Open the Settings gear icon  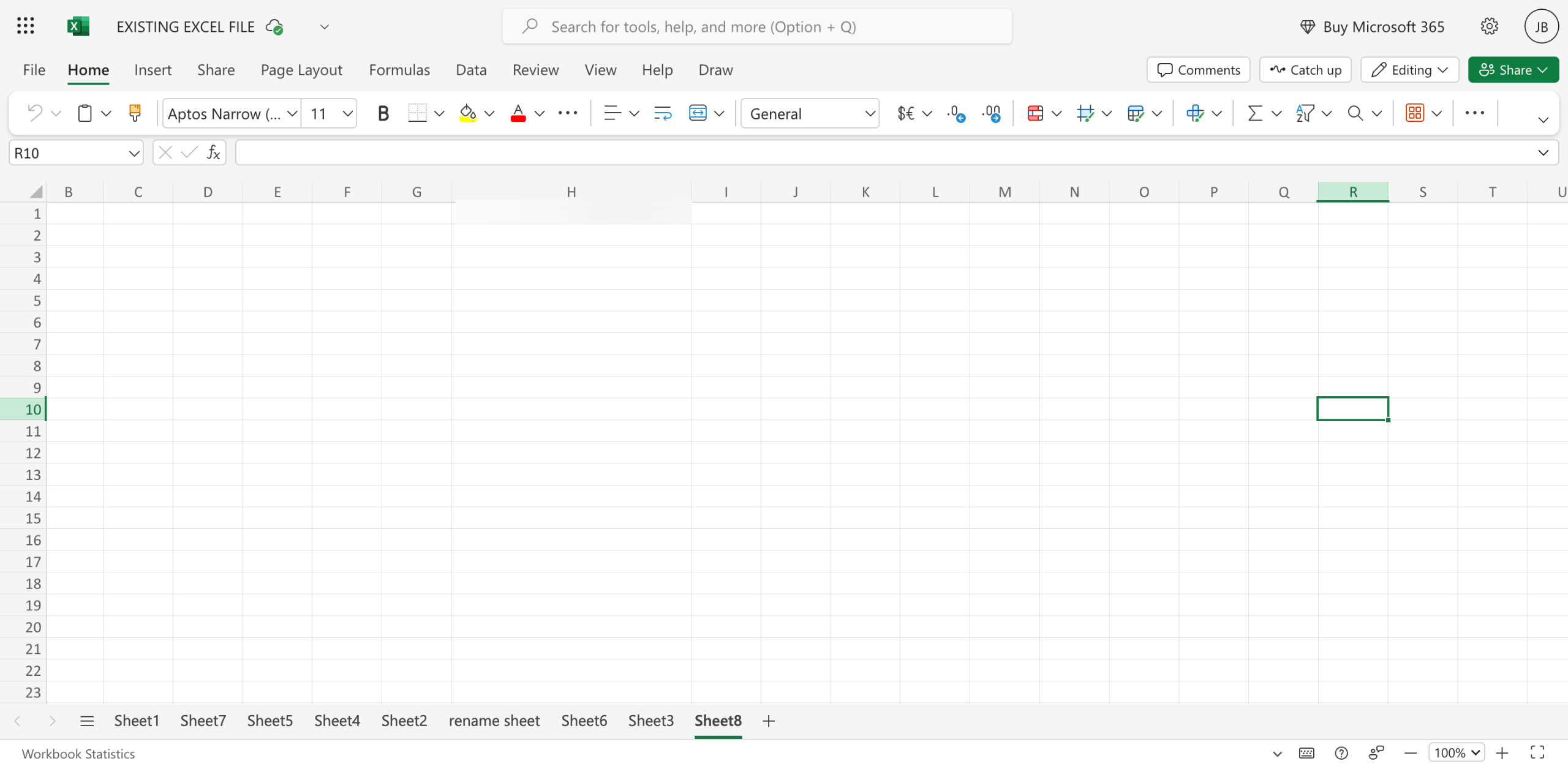click(x=1489, y=26)
